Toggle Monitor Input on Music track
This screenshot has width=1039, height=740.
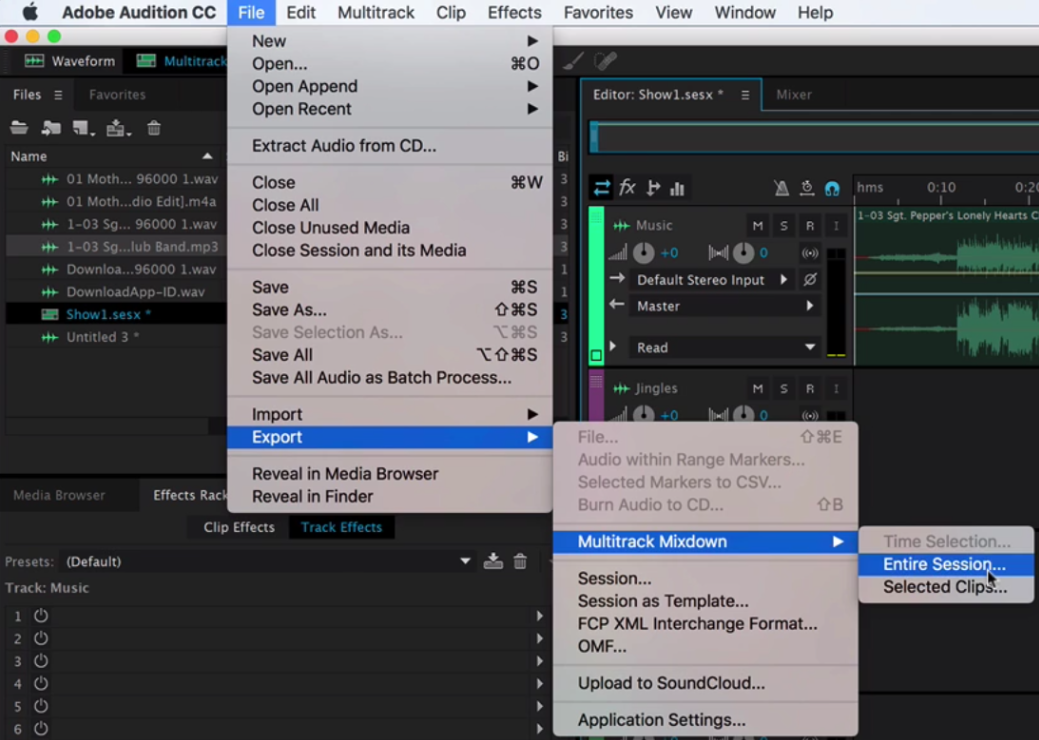point(836,225)
